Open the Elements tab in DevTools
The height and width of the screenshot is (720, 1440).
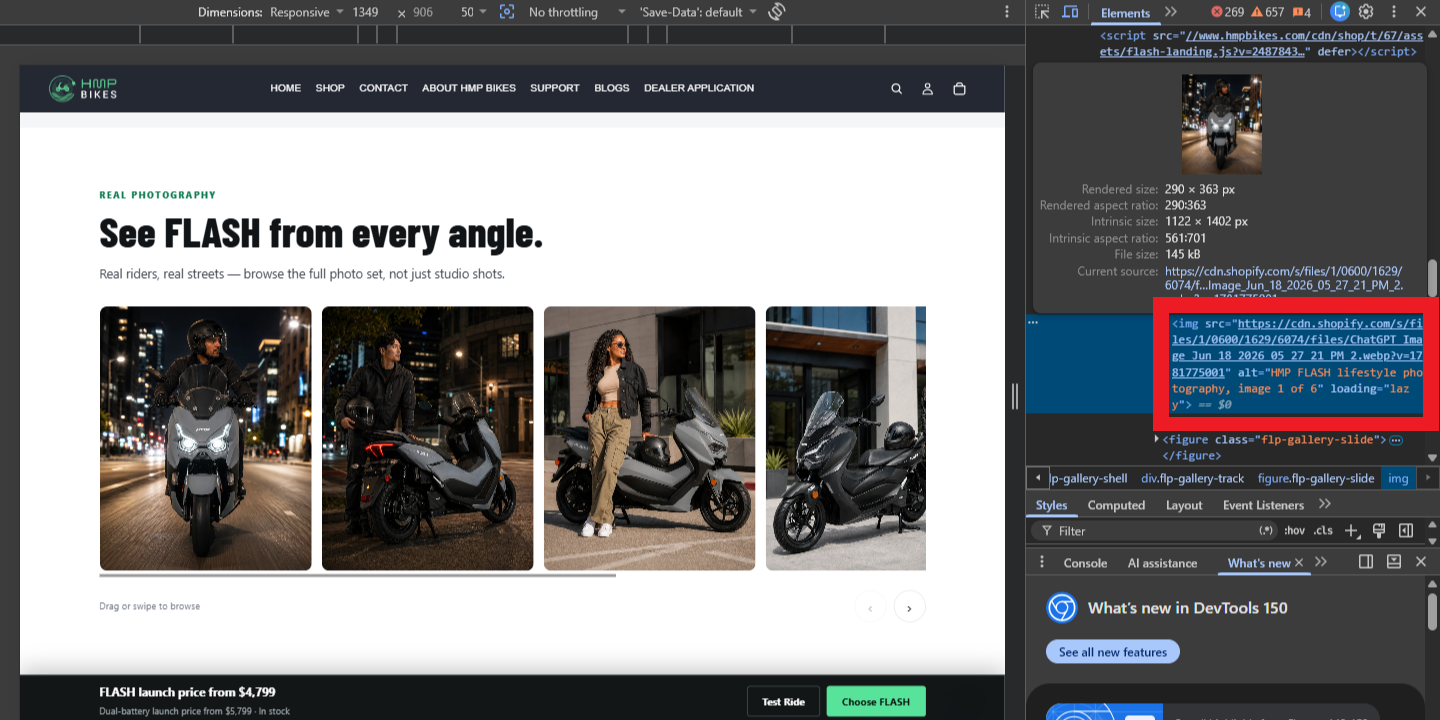[1125, 13]
